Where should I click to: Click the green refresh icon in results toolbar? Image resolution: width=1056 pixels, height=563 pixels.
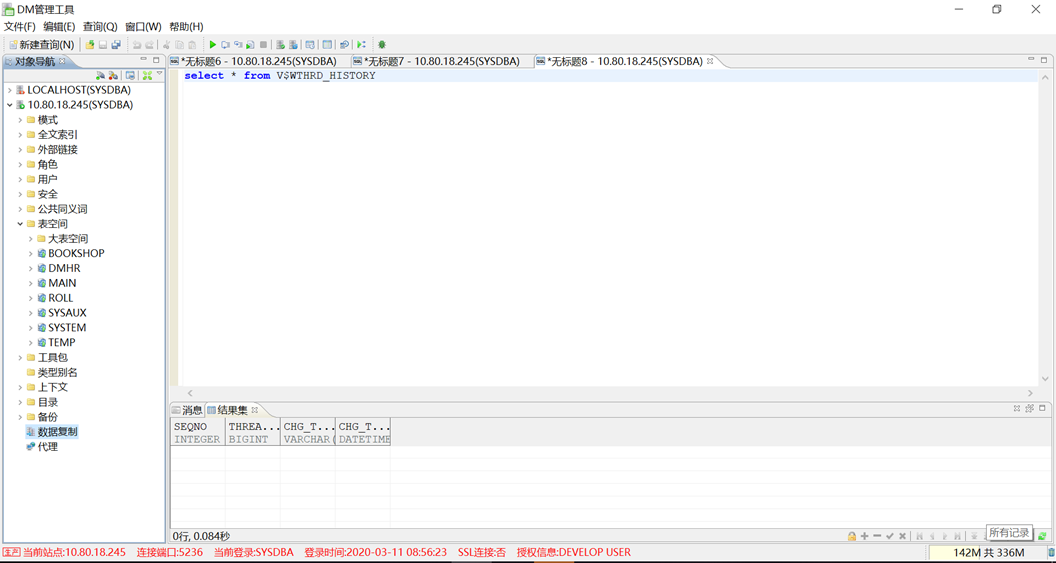pos(1042,536)
